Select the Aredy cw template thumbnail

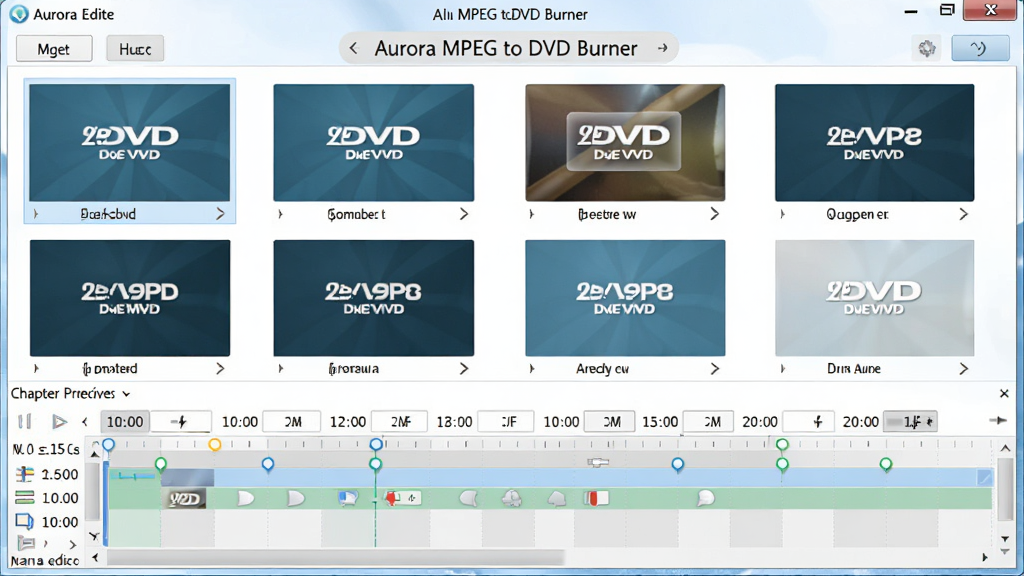pyautogui.click(x=625, y=298)
